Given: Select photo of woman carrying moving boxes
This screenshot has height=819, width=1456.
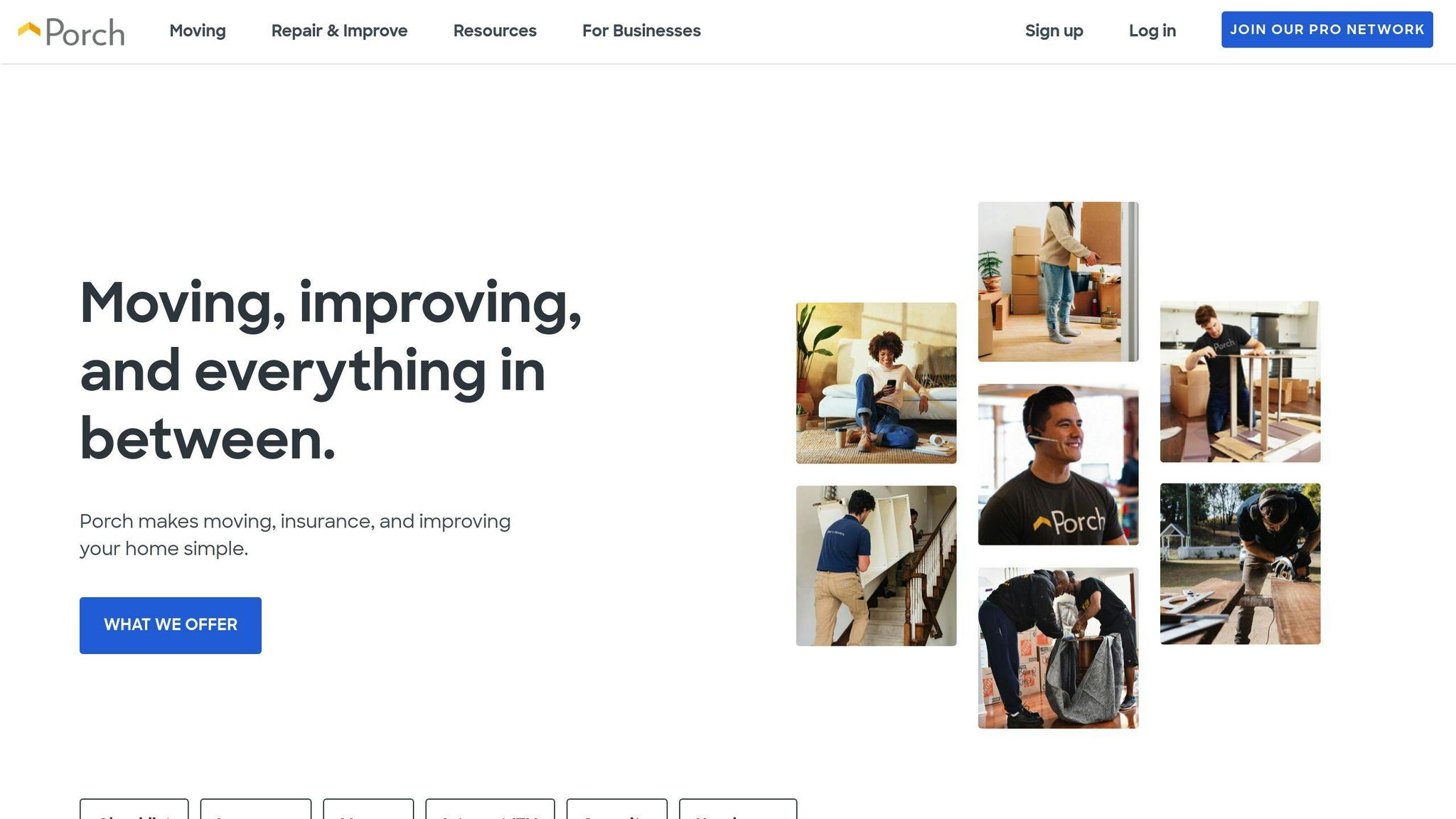Looking at the screenshot, I should click(1058, 282).
